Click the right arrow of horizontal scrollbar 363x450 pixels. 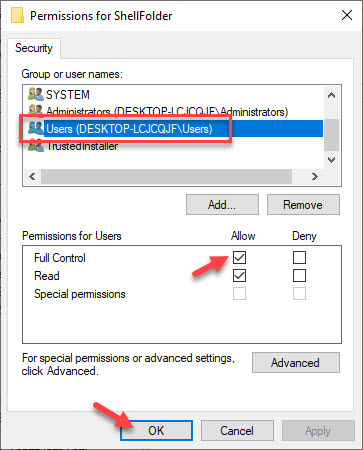315,176
